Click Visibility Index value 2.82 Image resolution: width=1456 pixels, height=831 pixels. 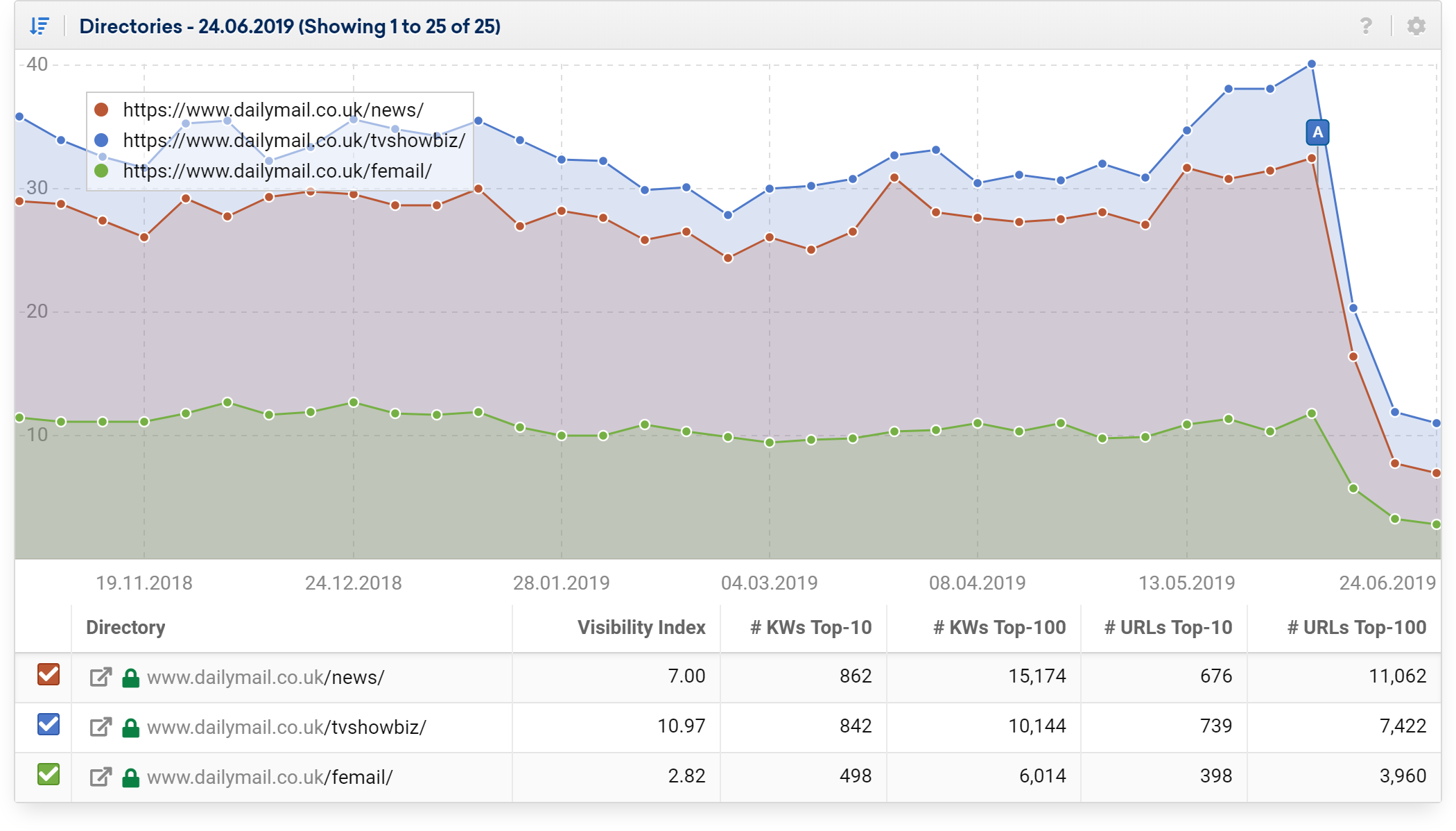click(x=686, y=776)
